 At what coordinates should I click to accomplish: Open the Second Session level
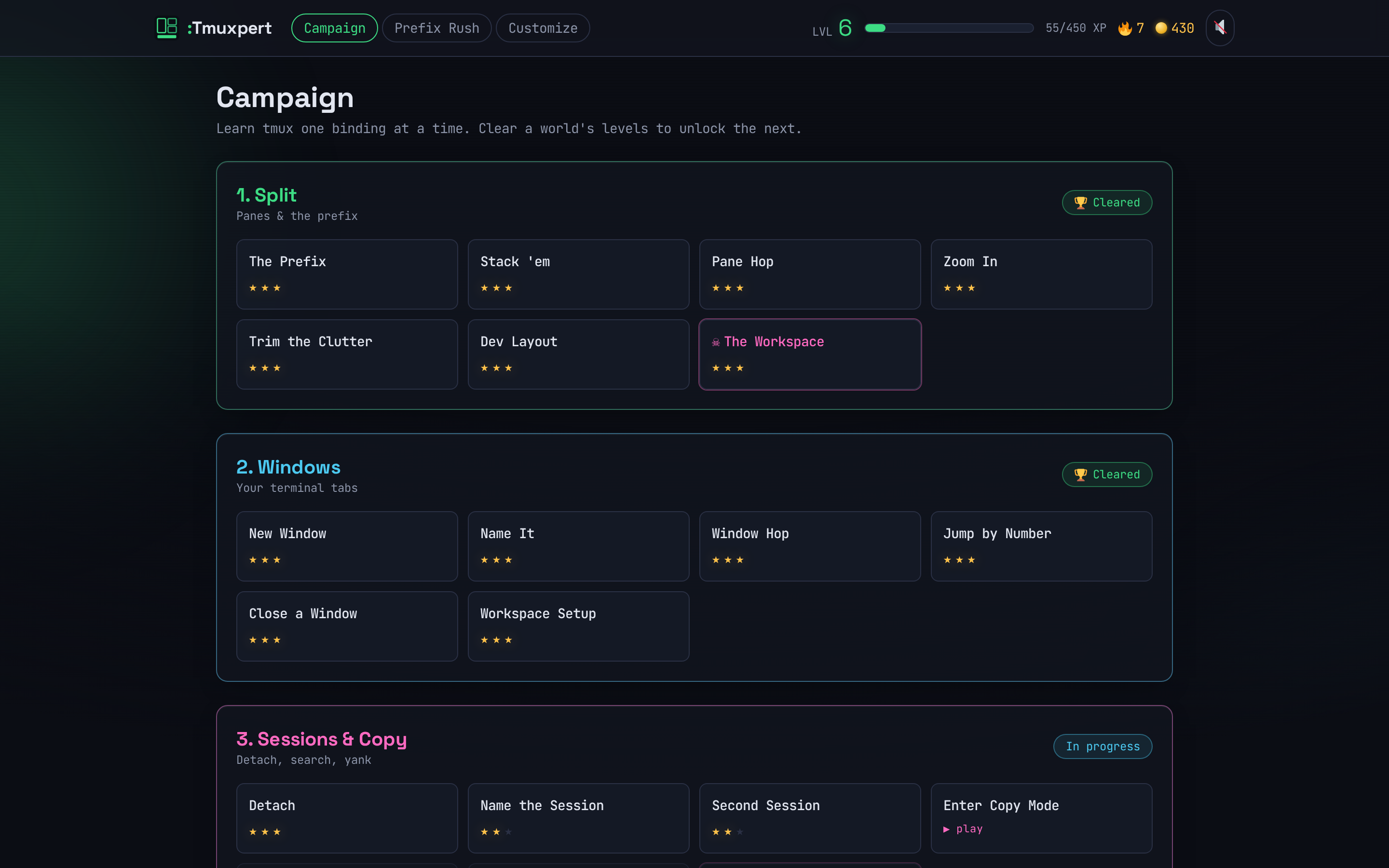(810, 818)
